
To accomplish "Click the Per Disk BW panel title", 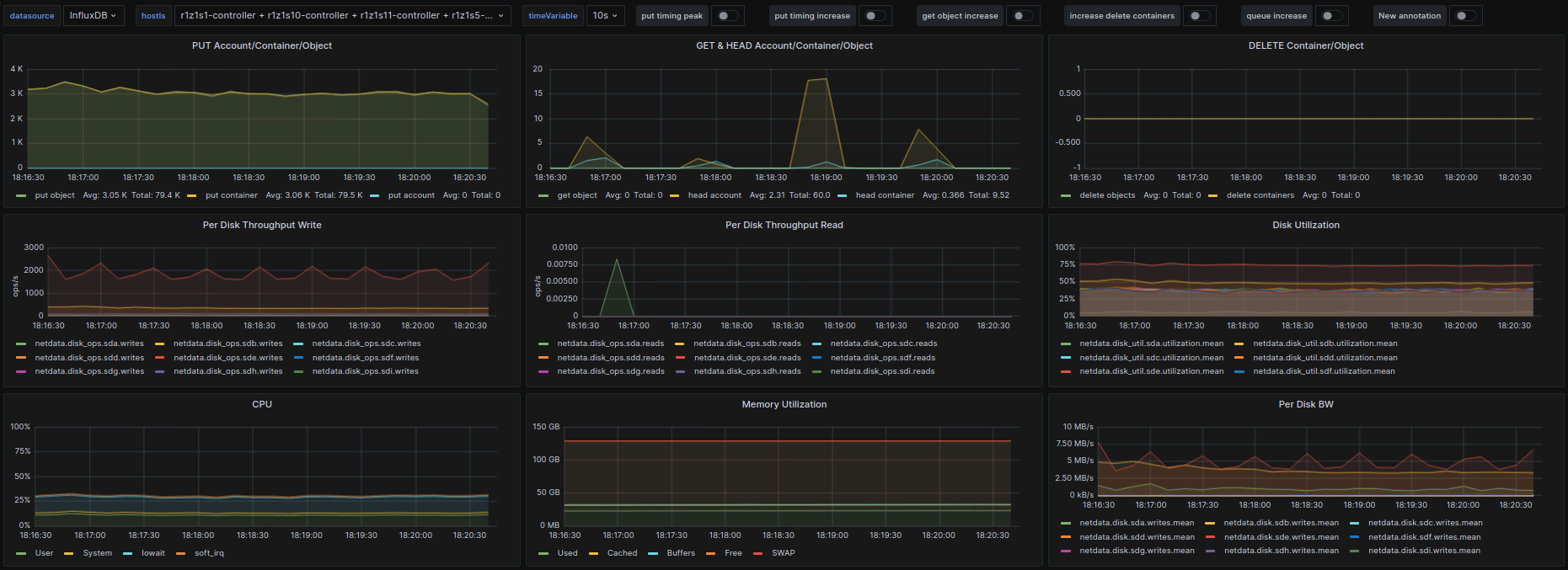I will click(x=1305, y=404).
